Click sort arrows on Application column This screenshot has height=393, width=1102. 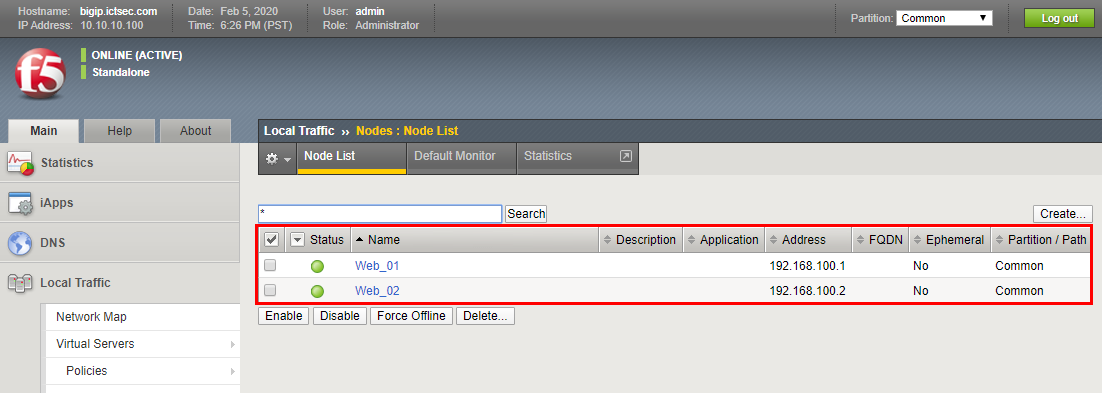(692, 240)
